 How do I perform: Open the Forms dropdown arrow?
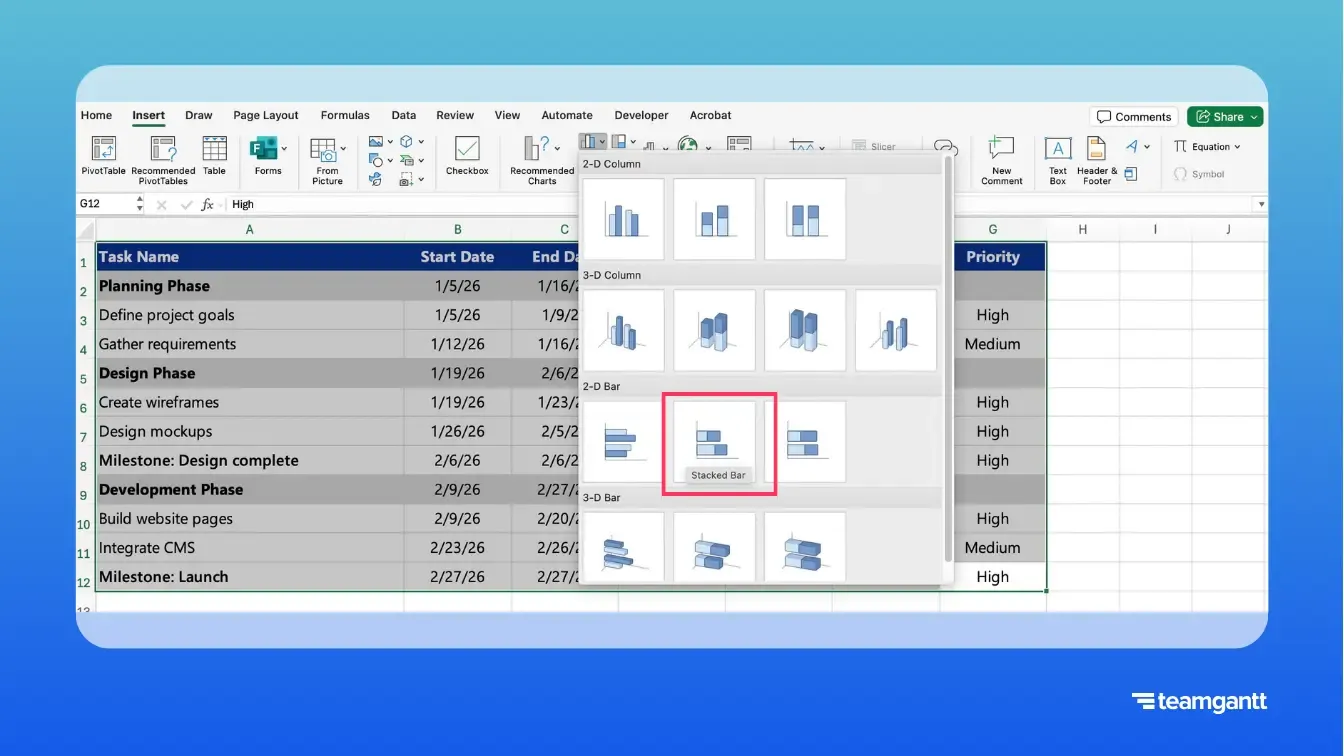[285, 149]
